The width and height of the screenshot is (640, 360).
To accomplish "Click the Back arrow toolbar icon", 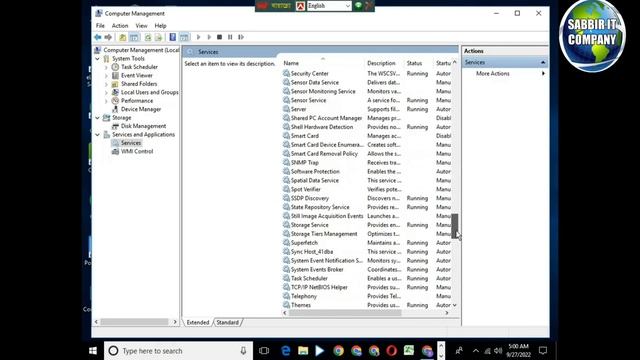I will pyautogui.click(x=98, y=37).
